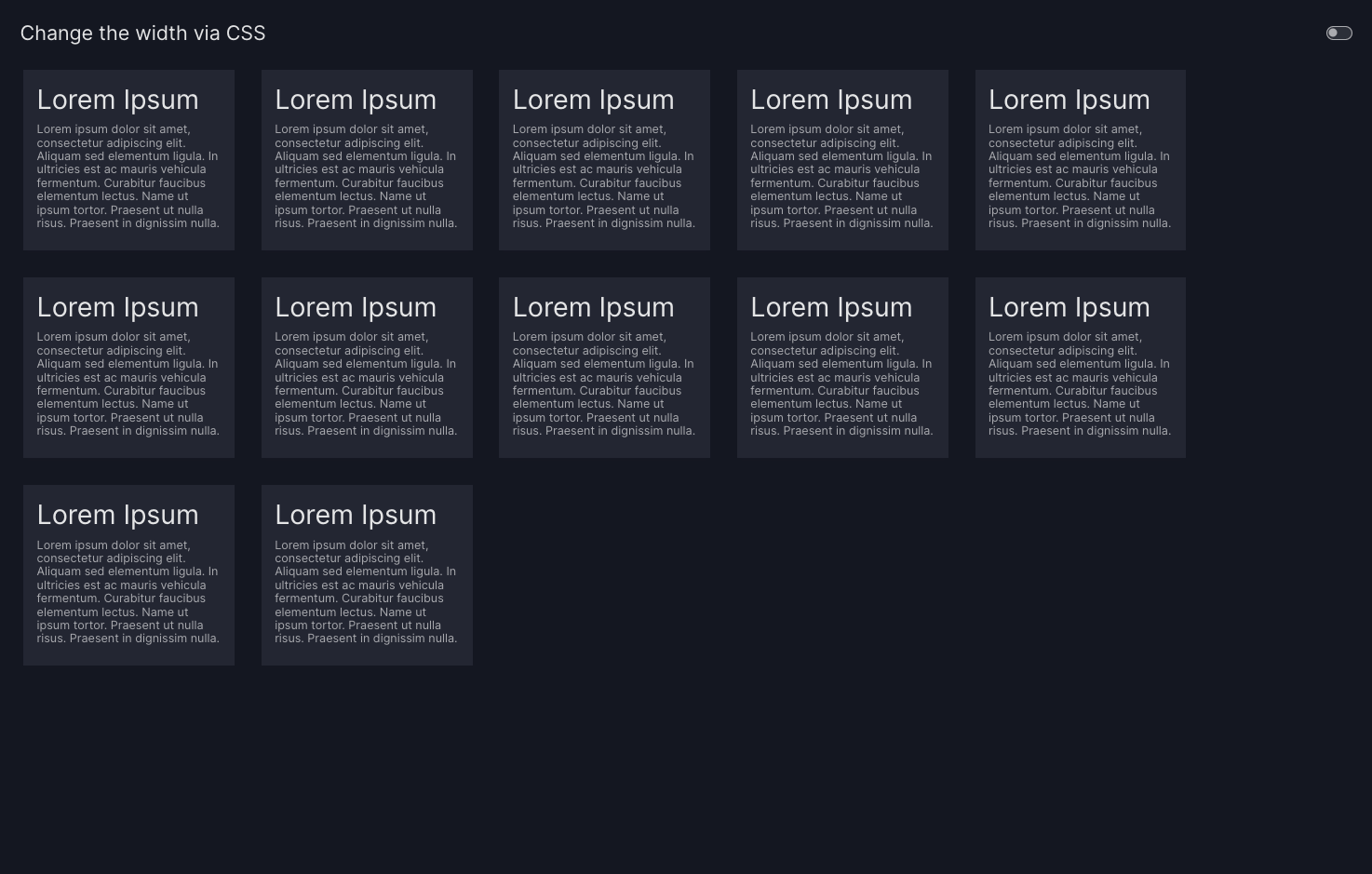The width and height of the screenshot is (1372, 874).
Task: Open the third card in the middle row
Action: click(x=604, y=368)
